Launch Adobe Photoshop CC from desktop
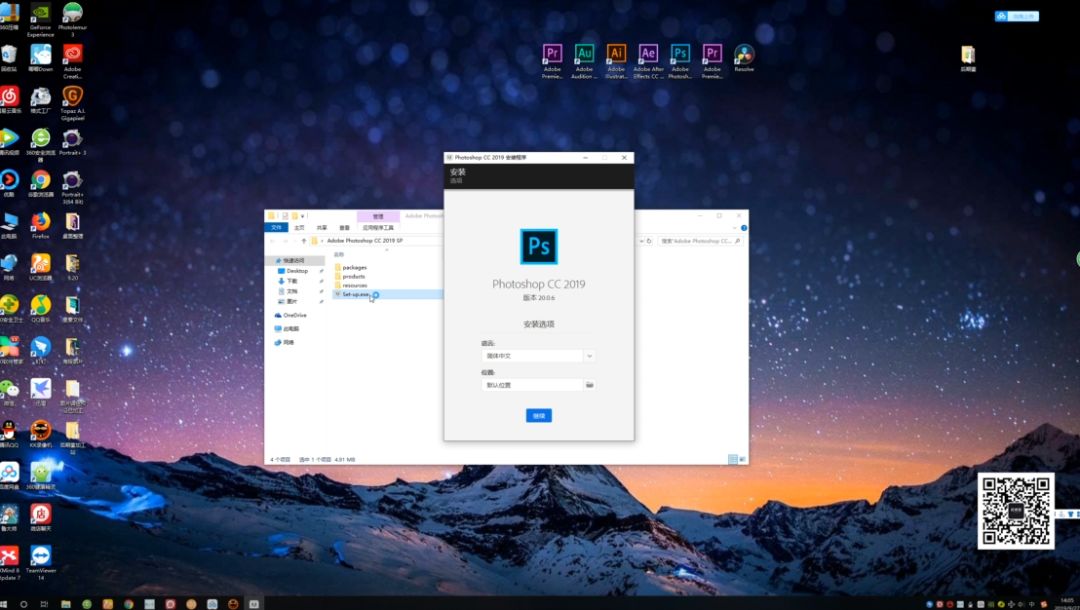Screen dimensions: 1080x610 [680, 55]
